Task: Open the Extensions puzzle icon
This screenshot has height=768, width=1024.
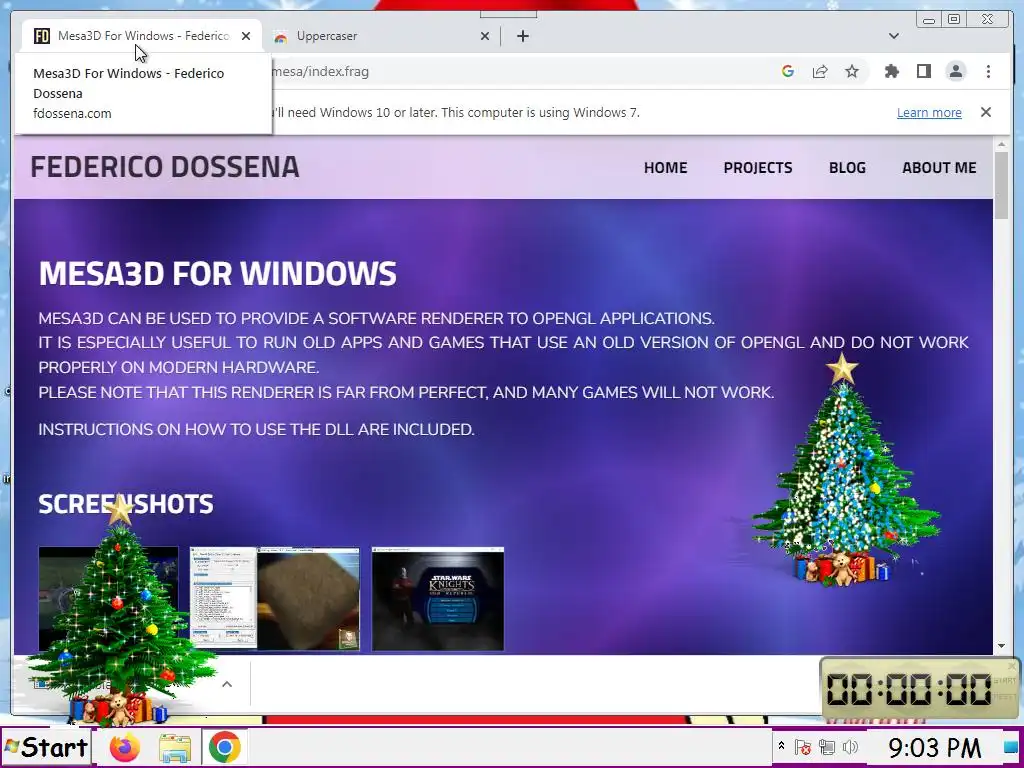Action: coord(891,71)
